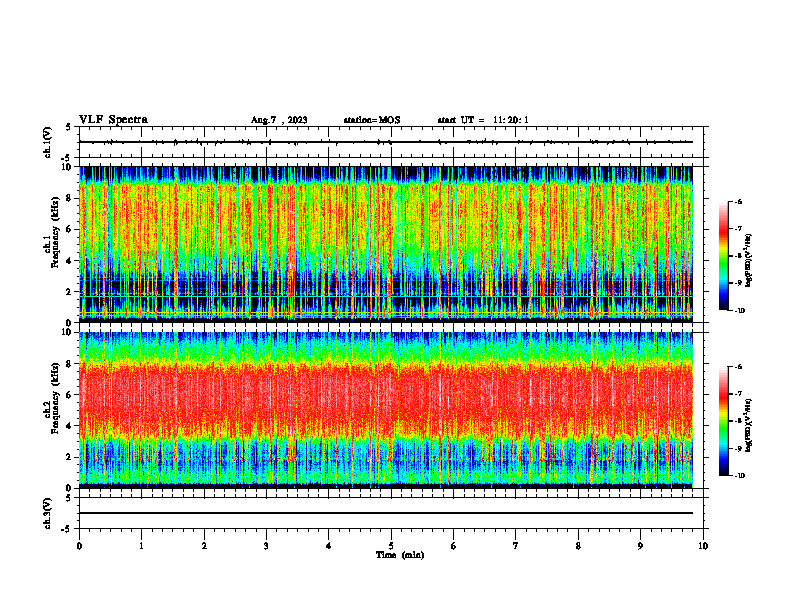Screen dimensions: 792x612
Task: Click the "8" kHz tick on ch.1 spectrogram
Action: (70, 198)
